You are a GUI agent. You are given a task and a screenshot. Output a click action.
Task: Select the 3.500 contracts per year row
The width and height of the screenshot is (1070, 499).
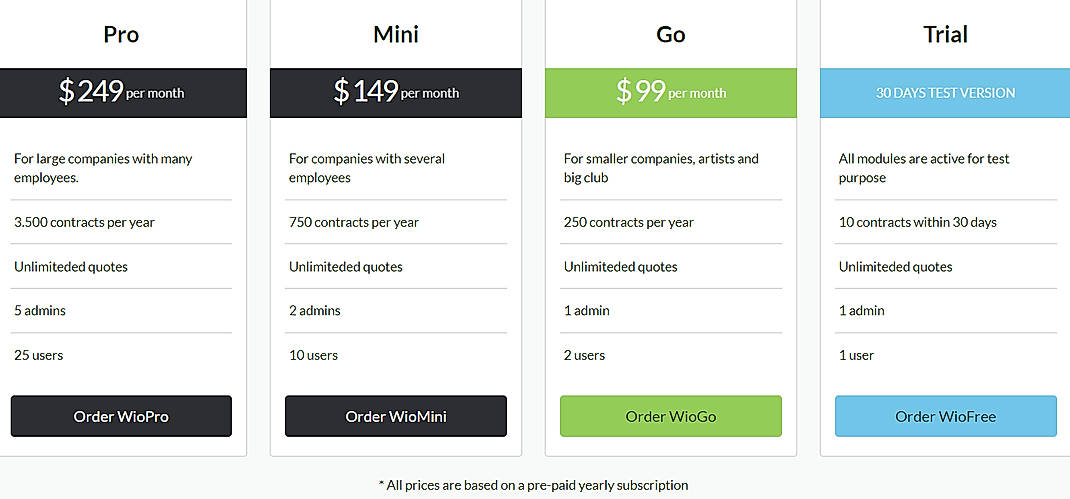85,222
